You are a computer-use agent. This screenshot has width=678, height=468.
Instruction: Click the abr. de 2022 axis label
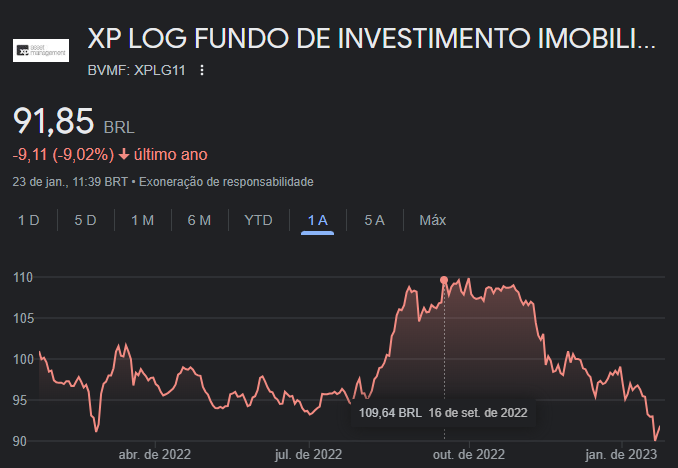click(155, 454)
